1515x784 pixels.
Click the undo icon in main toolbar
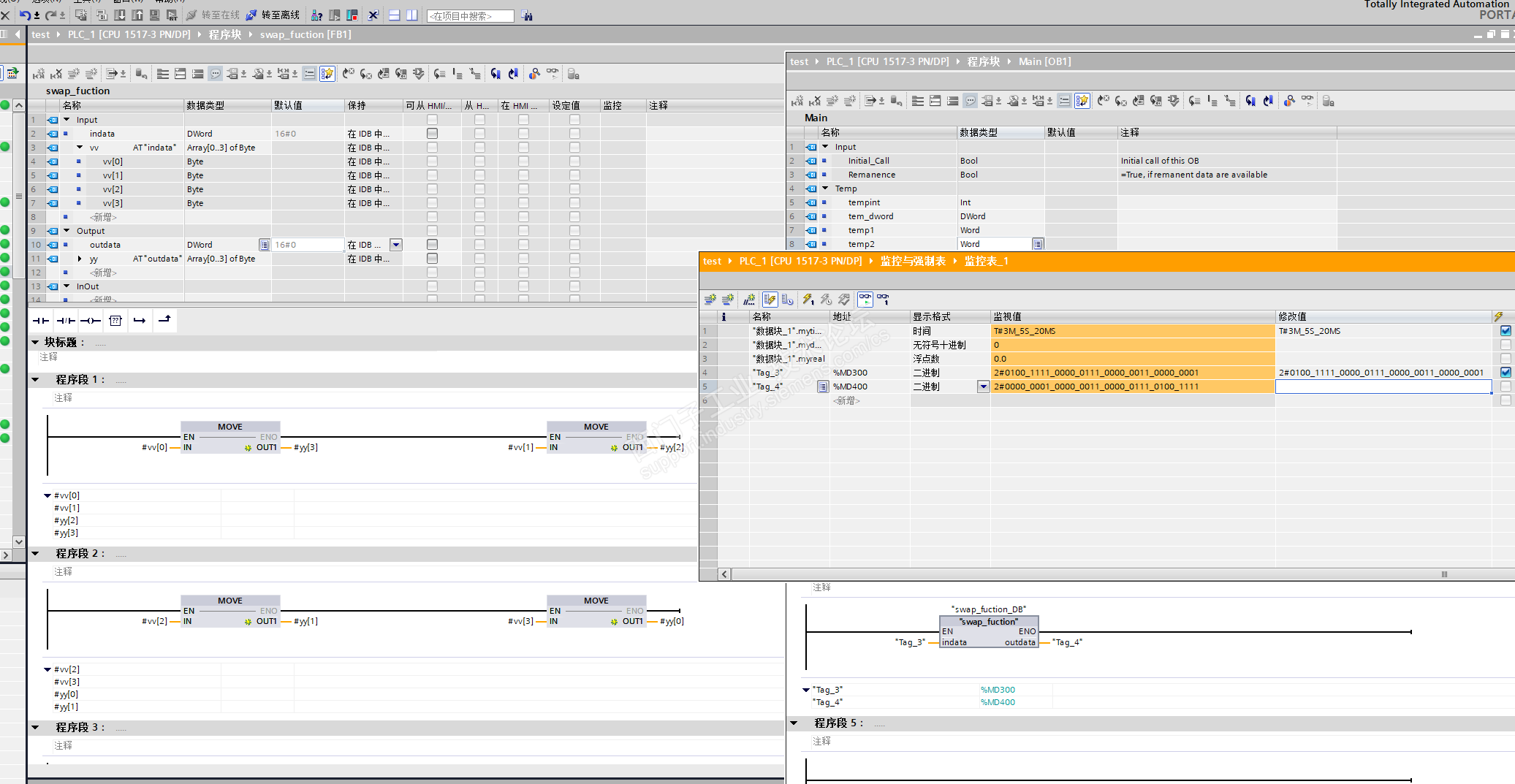[26, 15]
